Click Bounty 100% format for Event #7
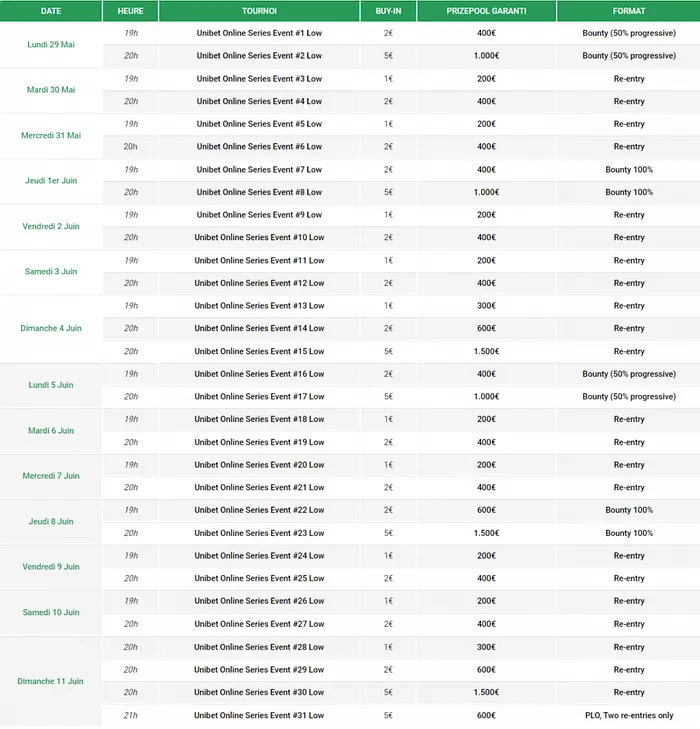This screenshot has width=700, height=729. coord(629,169)
